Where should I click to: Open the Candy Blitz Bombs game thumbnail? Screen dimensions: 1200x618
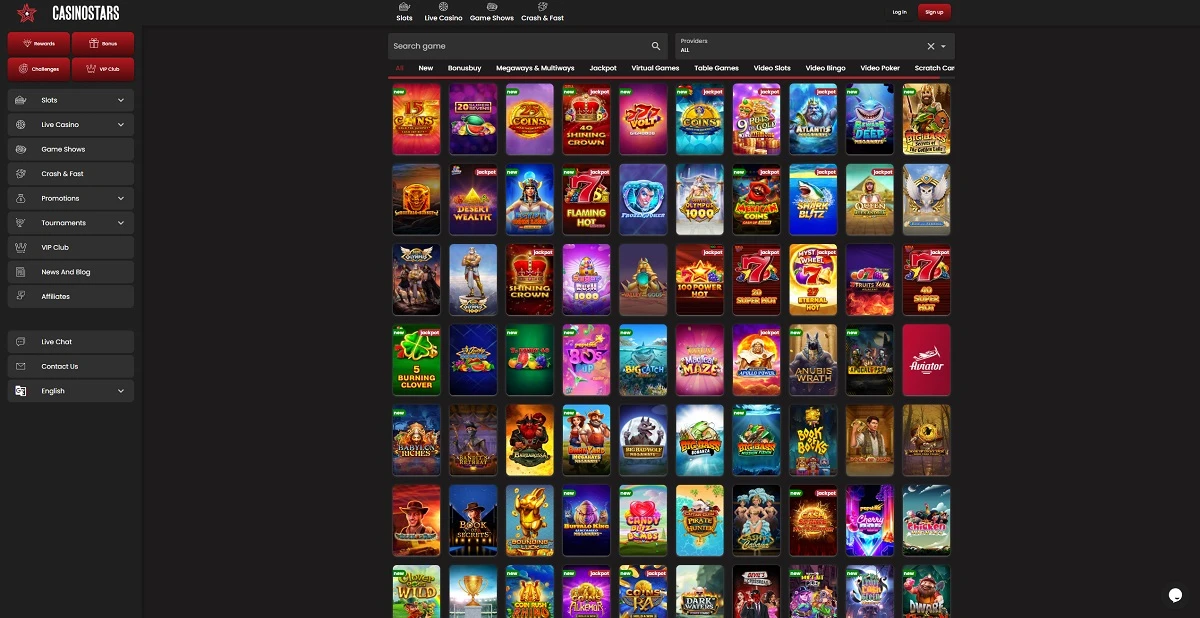pos(643,520)
